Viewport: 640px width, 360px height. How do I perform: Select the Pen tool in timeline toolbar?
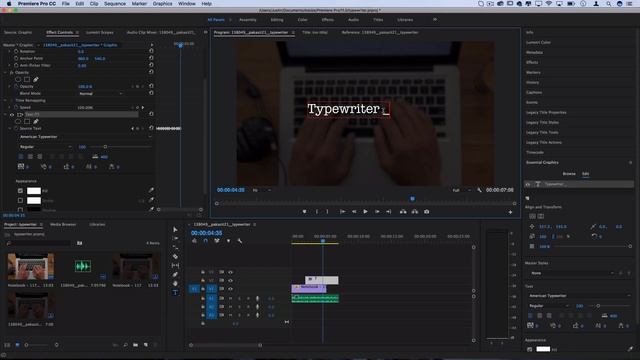175,274
